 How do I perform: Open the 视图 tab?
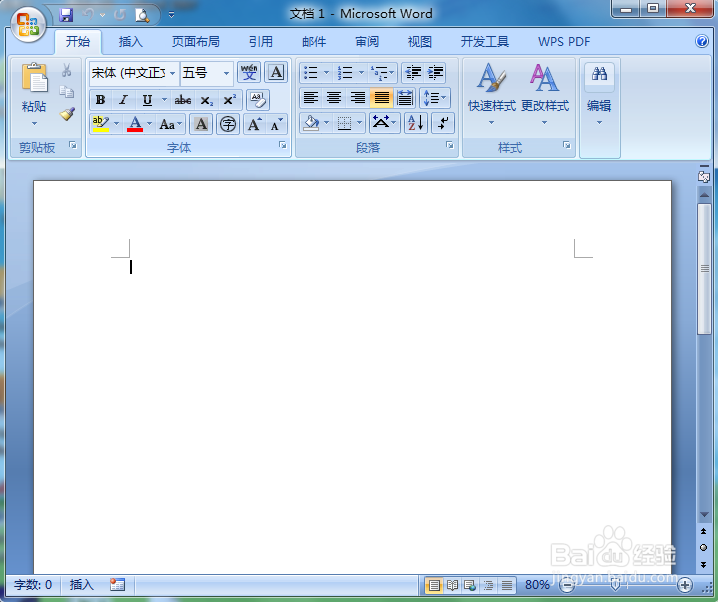click(419, 42)
